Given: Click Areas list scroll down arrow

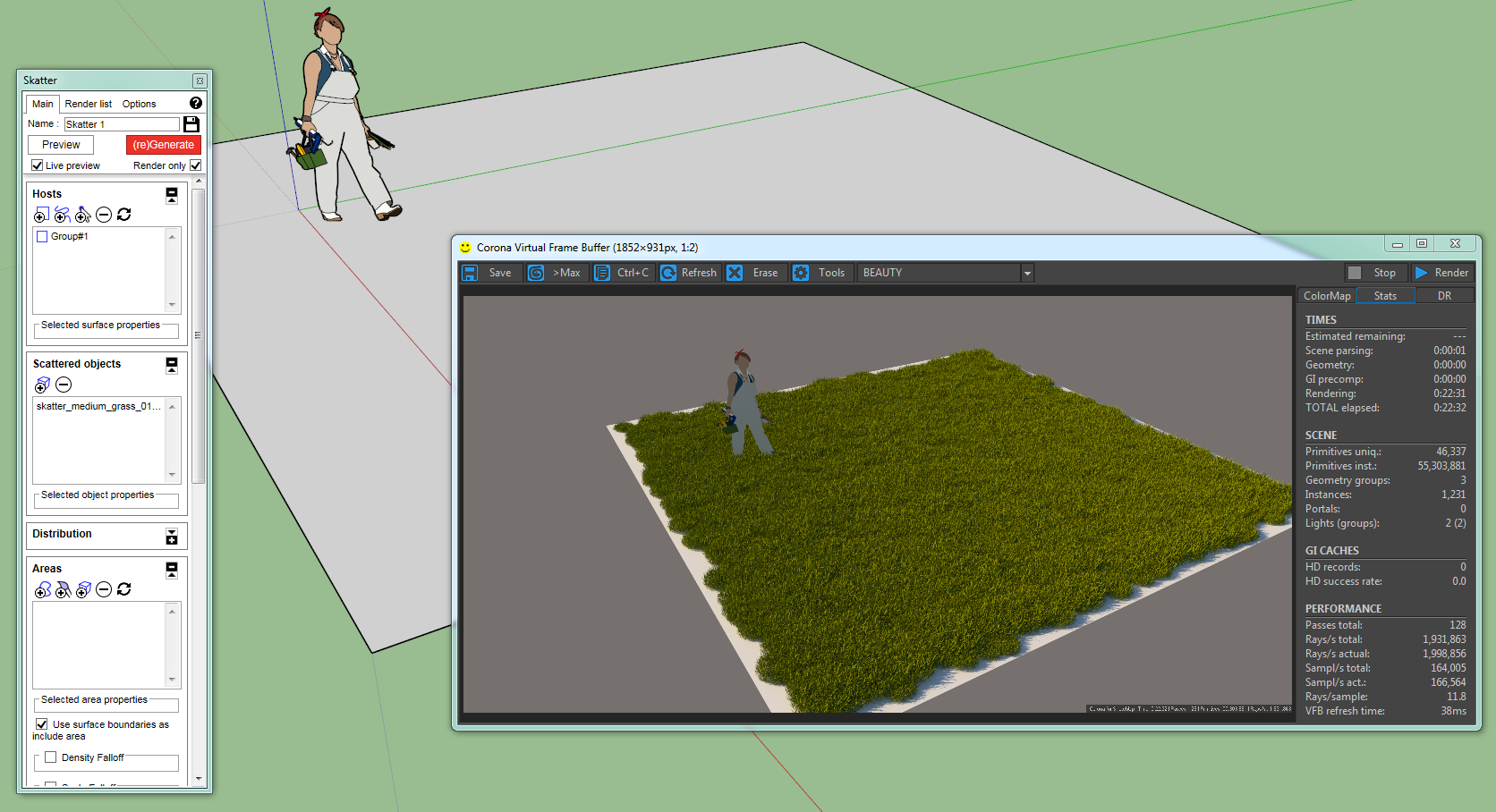Looking at the screenshot, I should 172,680.
